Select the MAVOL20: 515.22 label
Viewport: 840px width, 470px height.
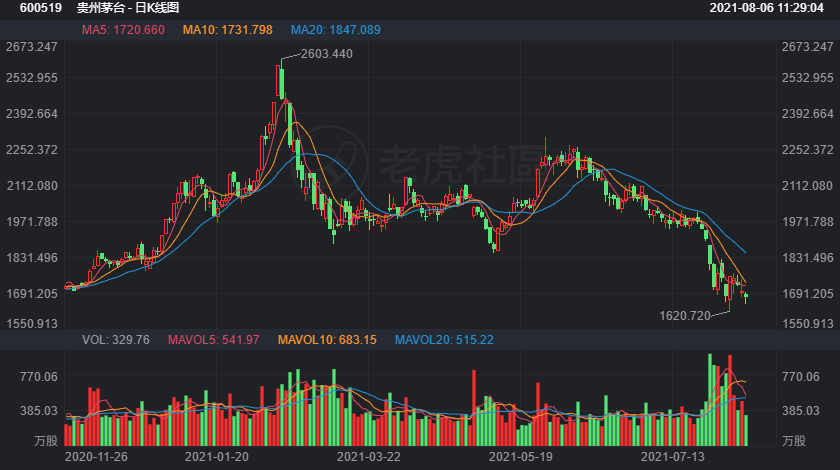[444, 340]
